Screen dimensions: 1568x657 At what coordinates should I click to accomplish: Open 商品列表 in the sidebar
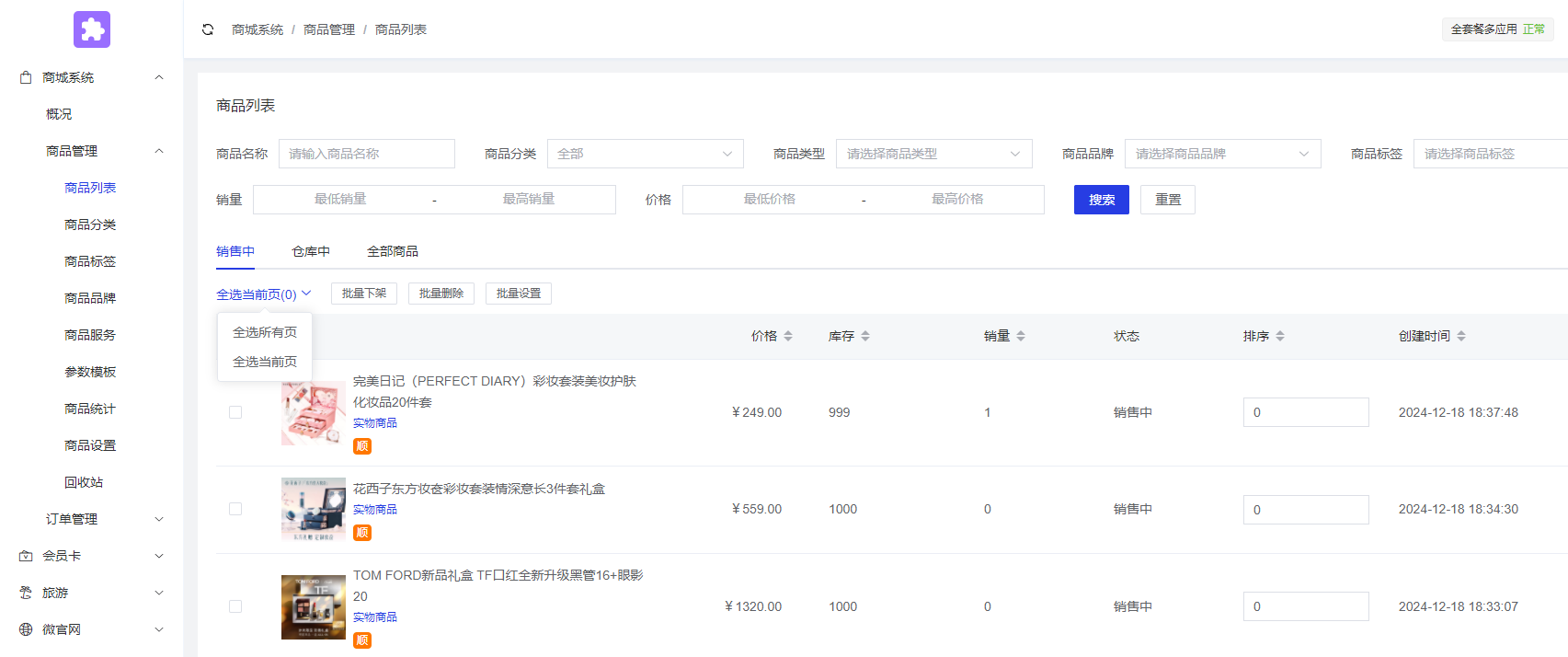pyautogui.click(x=90, y=188)
